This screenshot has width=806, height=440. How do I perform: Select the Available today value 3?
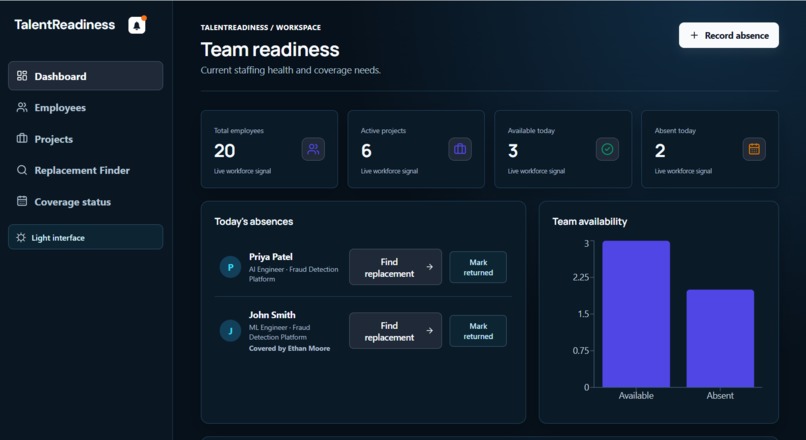(x=513, y=151)
